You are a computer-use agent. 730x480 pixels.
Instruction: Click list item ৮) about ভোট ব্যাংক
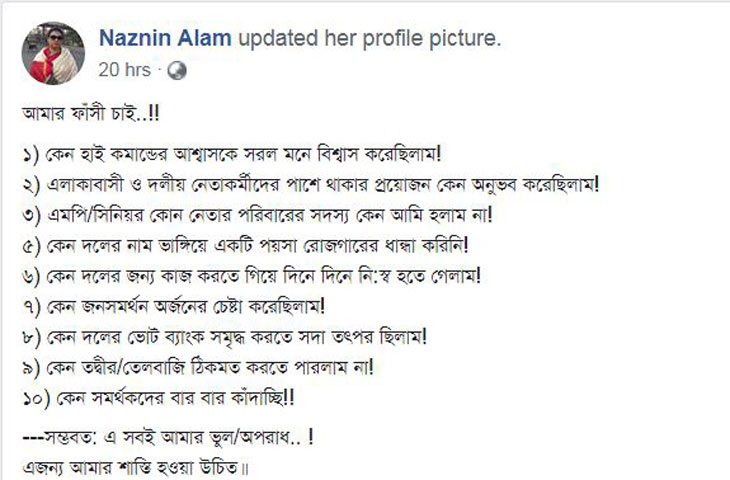[x=224, y=337]
